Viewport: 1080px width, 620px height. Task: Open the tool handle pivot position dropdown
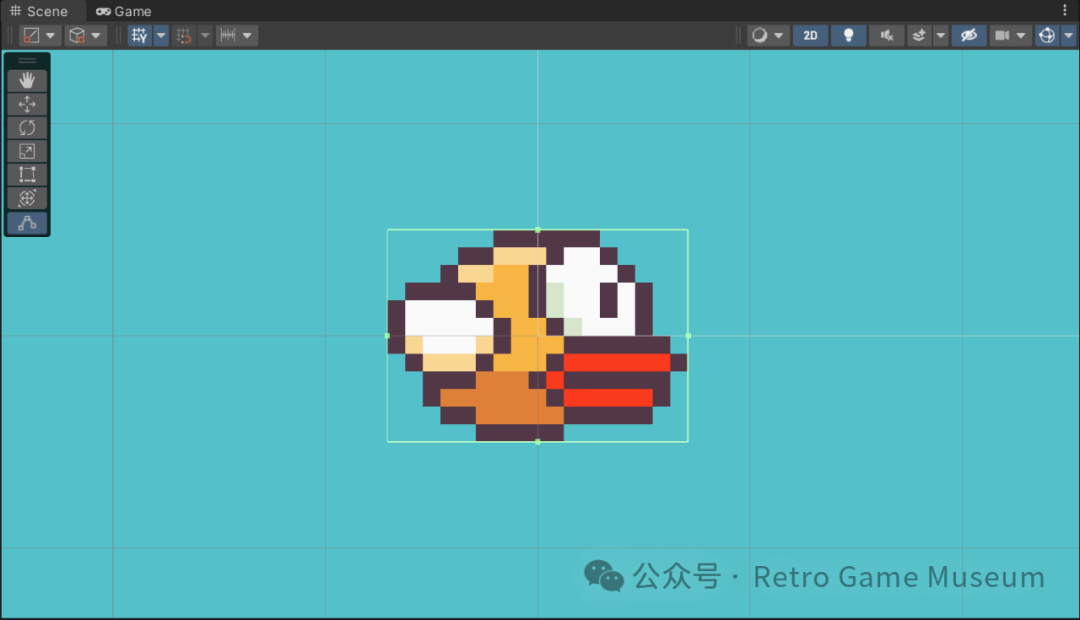pyautogui.click(x=40, y=35)
